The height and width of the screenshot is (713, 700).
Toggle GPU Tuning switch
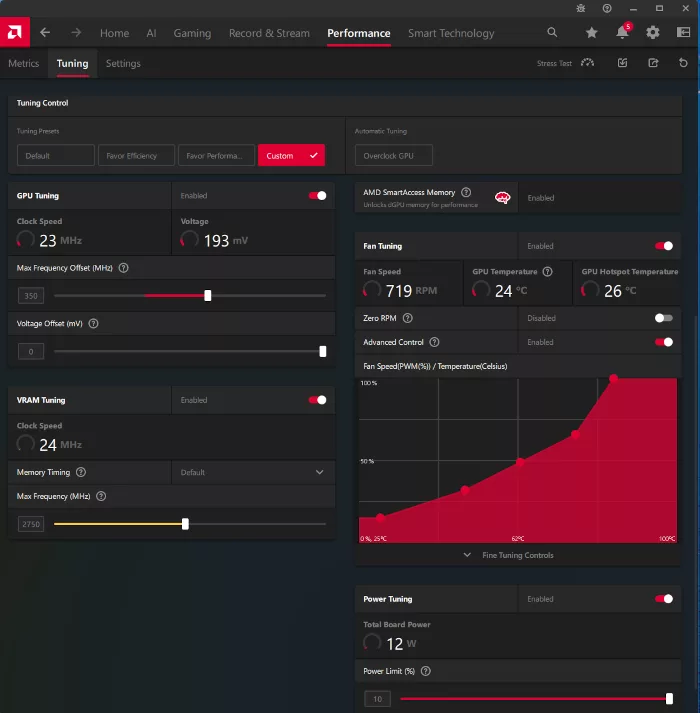tap(317, 196)
